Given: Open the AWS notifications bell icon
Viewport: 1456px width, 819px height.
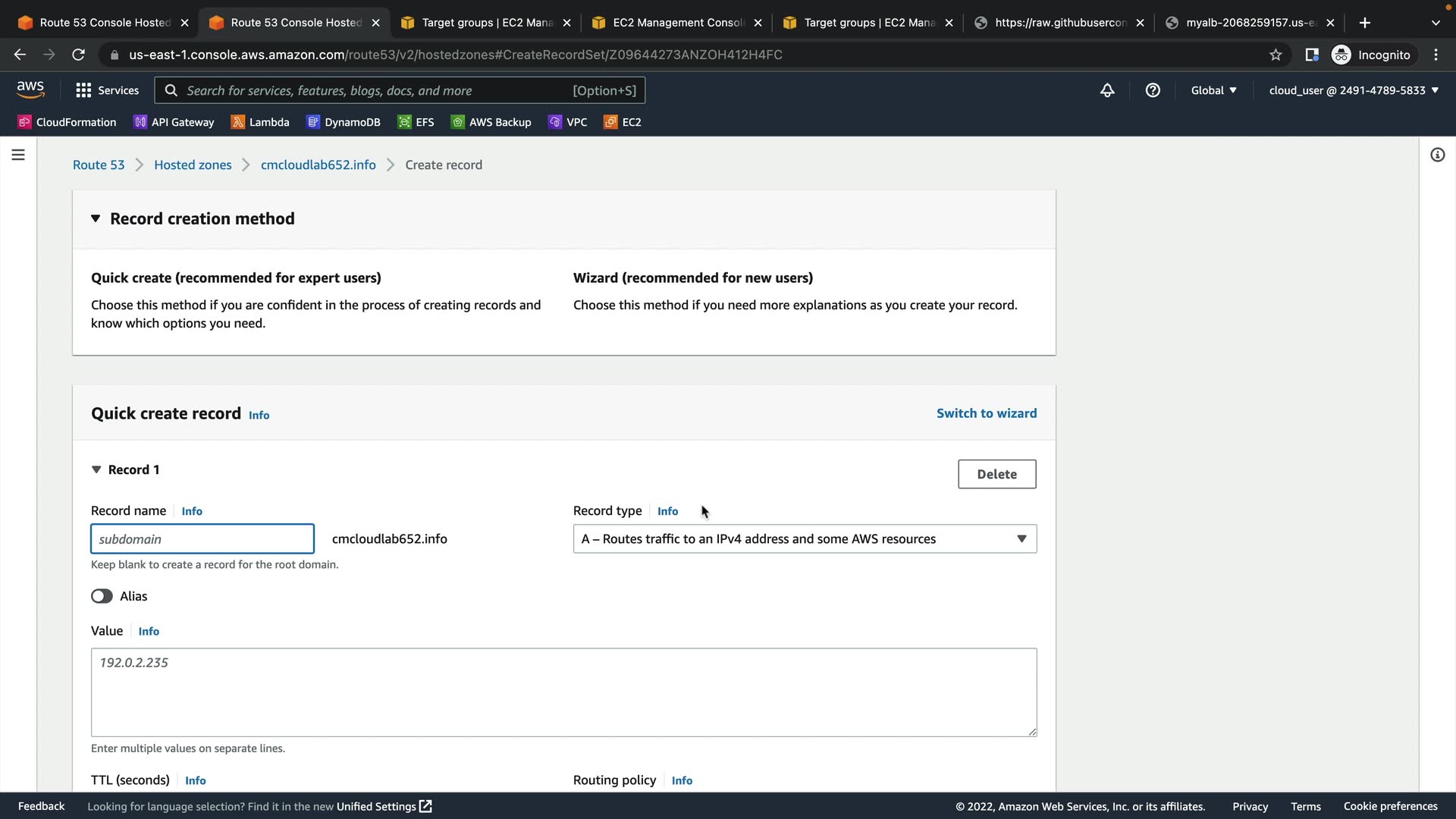Looking at the screenshot, I should coord(1107,90).
